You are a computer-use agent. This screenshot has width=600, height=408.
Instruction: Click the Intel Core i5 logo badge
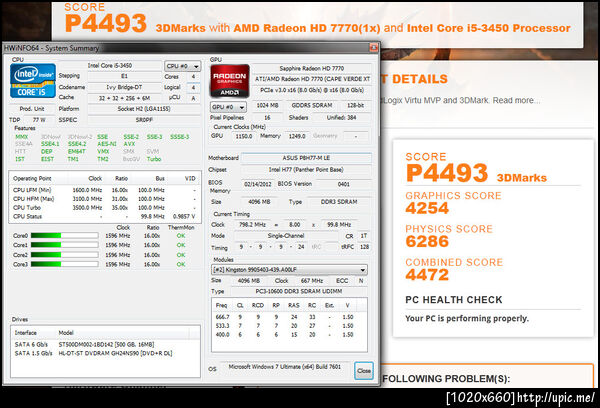[33, 81]
